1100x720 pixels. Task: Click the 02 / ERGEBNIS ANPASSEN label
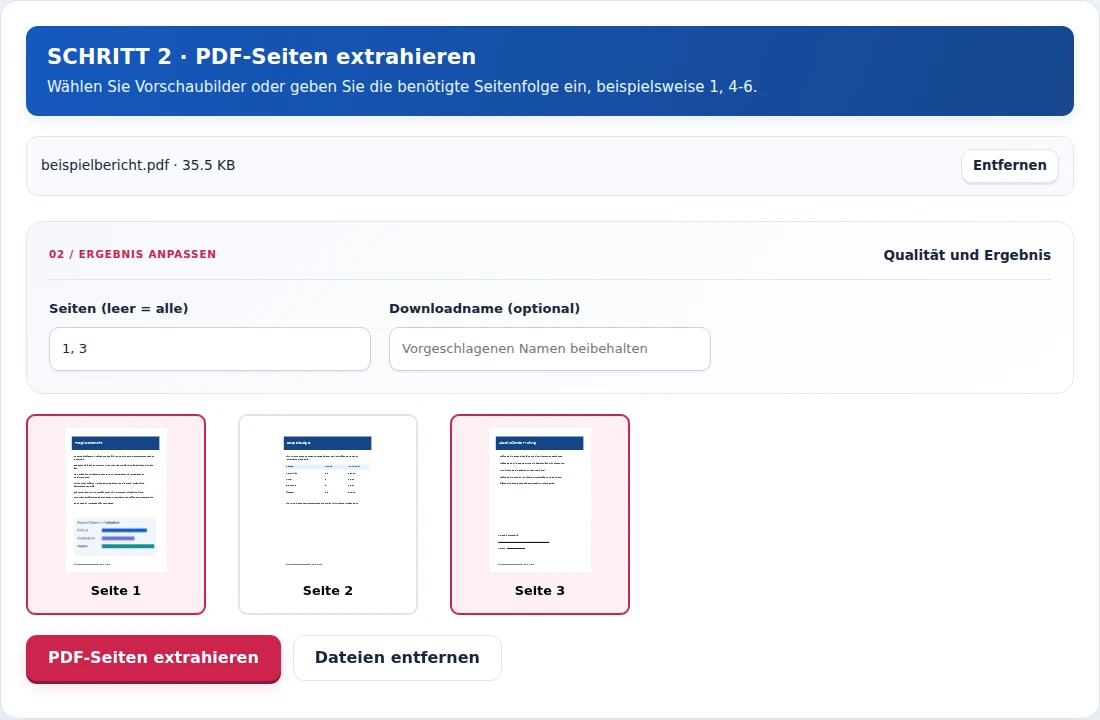[x=133, y=254]
